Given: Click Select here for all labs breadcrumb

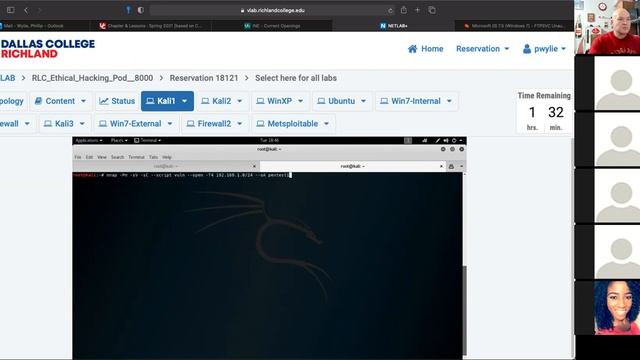Looking at the screenshot, I should click(x=296, y=78).
